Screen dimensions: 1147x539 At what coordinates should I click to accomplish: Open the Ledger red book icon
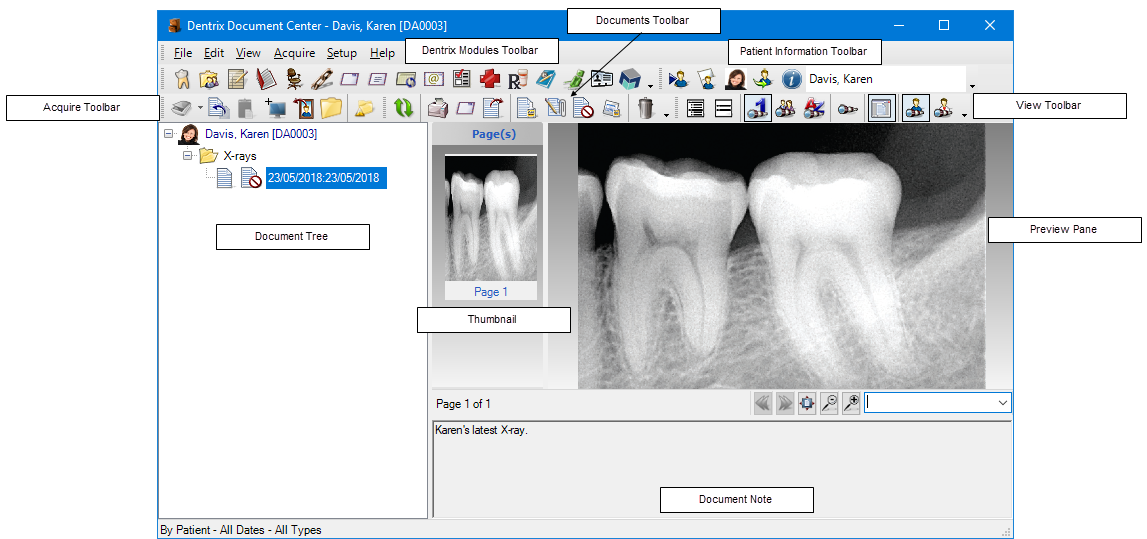pos(266,78)
